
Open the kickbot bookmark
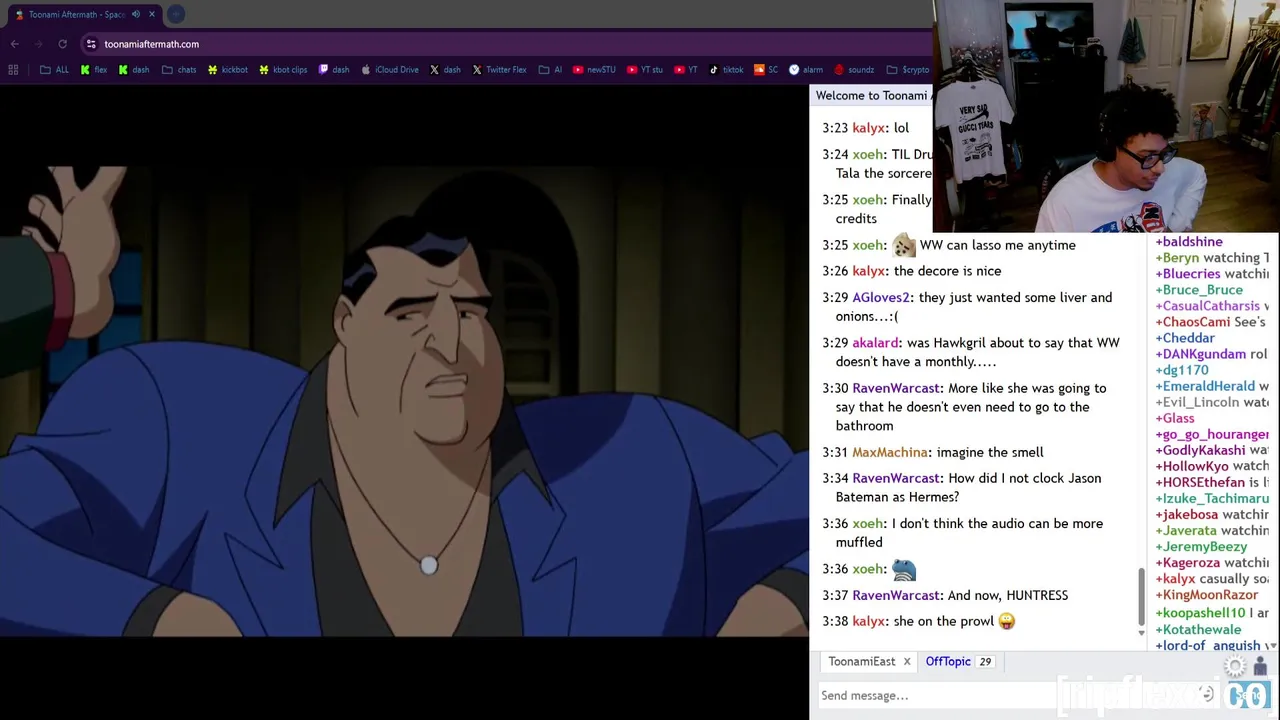click(227, 70)
